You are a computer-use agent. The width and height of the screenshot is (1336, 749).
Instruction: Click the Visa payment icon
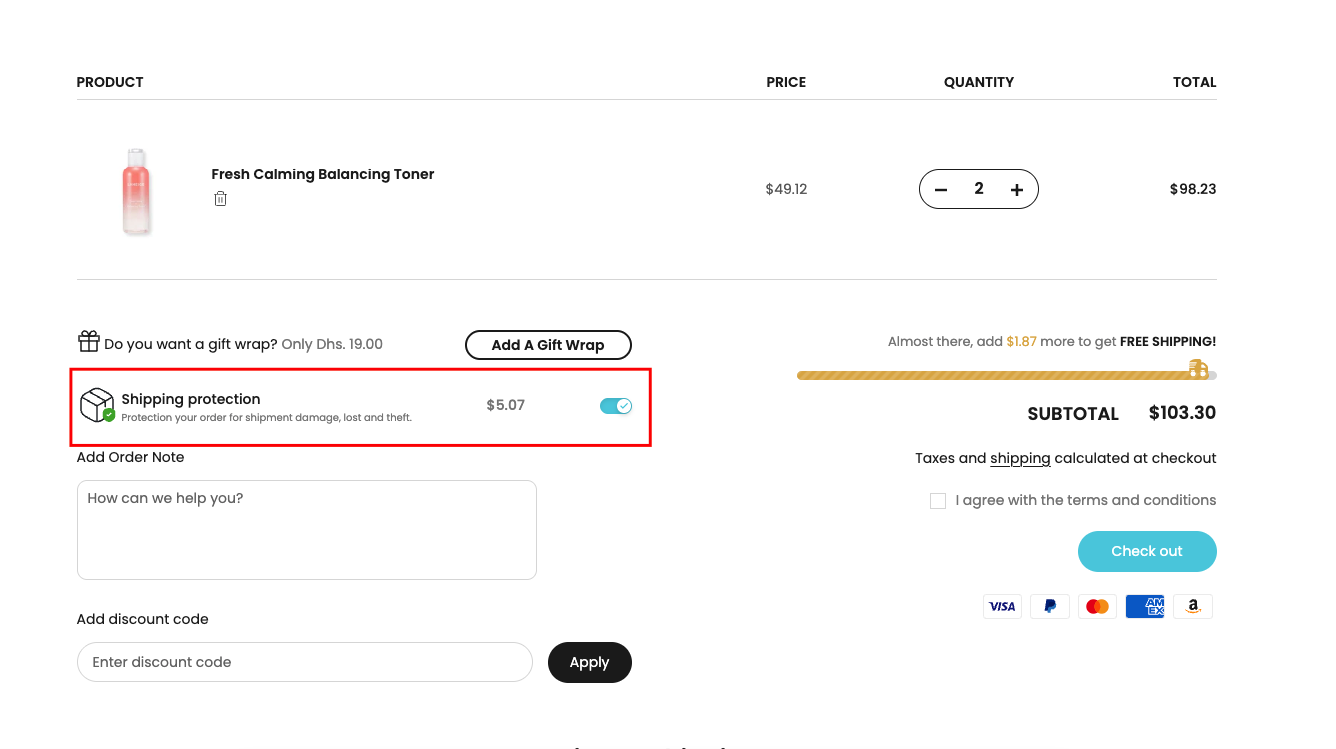tap(1002, 606)
